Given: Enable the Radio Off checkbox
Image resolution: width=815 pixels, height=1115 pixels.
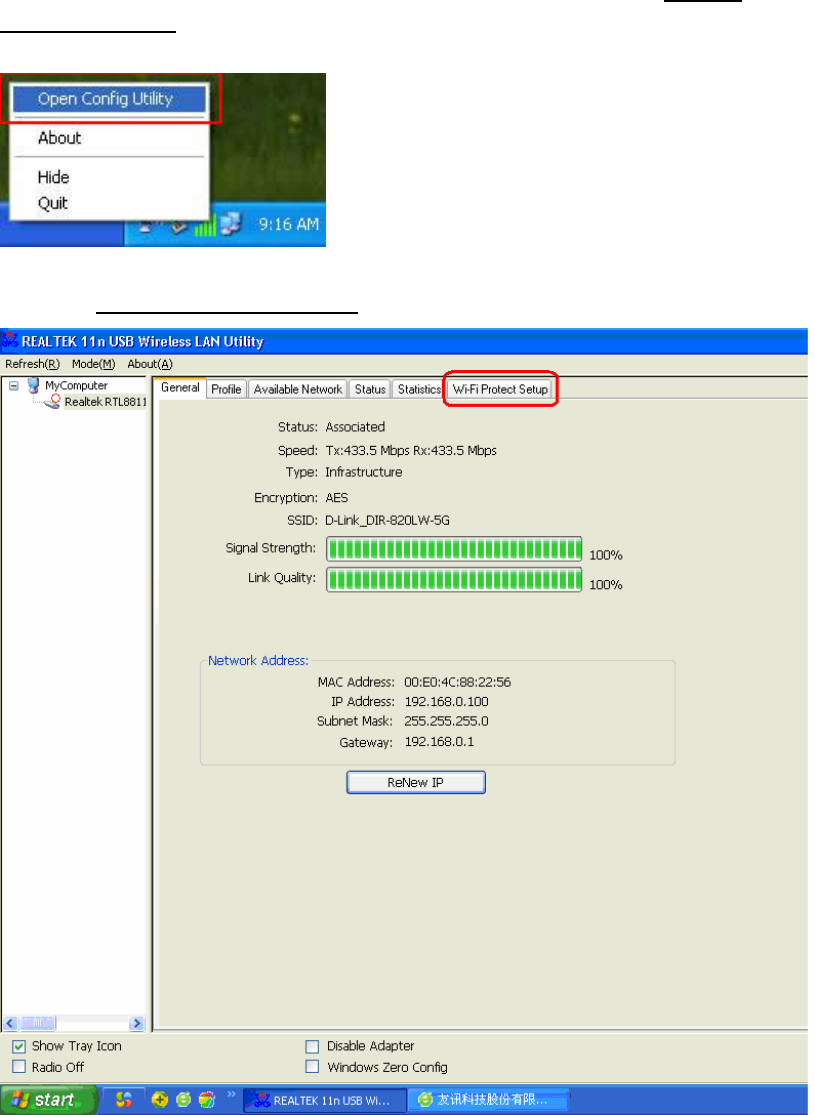Looking at the screenshot, I should point(19,1067).
